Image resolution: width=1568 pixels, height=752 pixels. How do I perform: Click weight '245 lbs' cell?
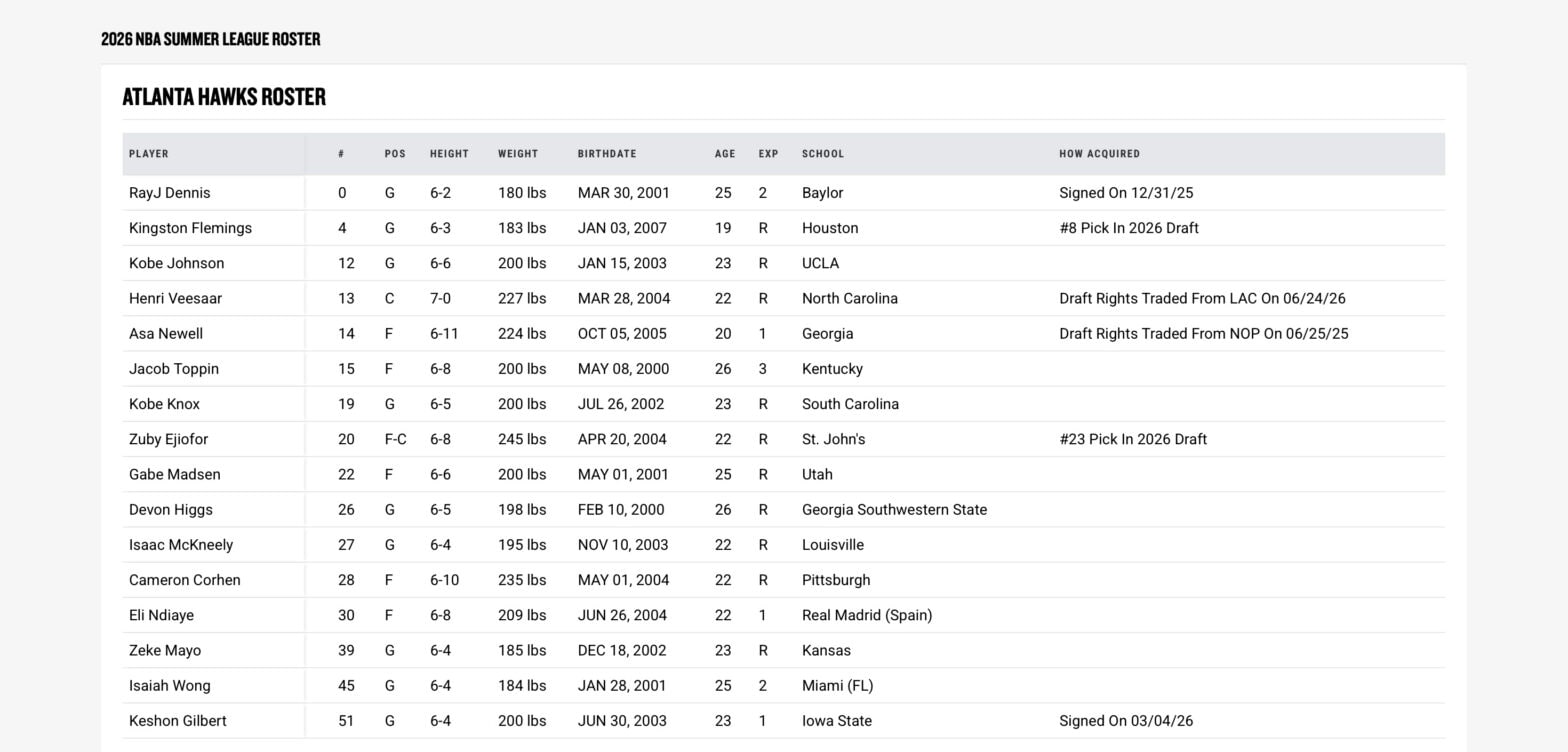(x=522, y=439)
